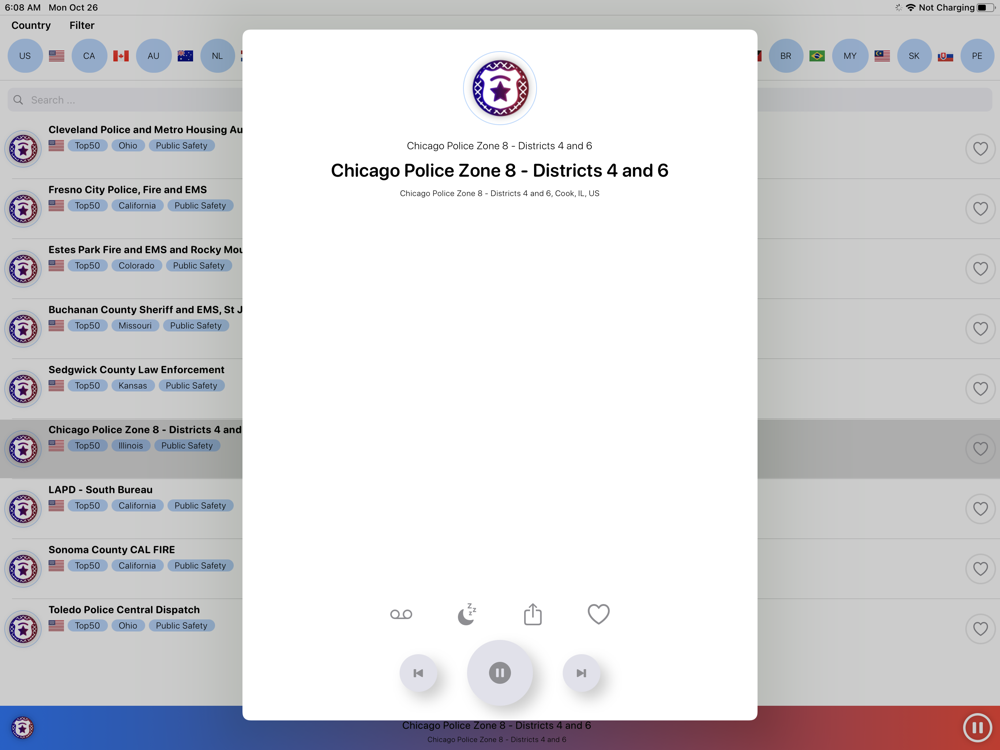Skip to previous station
This screenshot has height=750, width=1000.
[418, 673]
